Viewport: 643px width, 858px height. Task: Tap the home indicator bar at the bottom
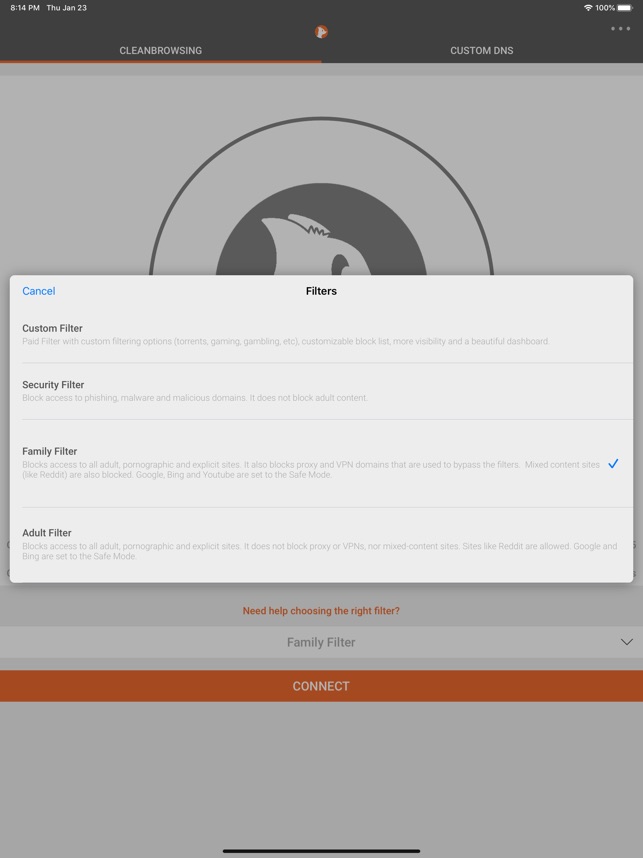321,851
